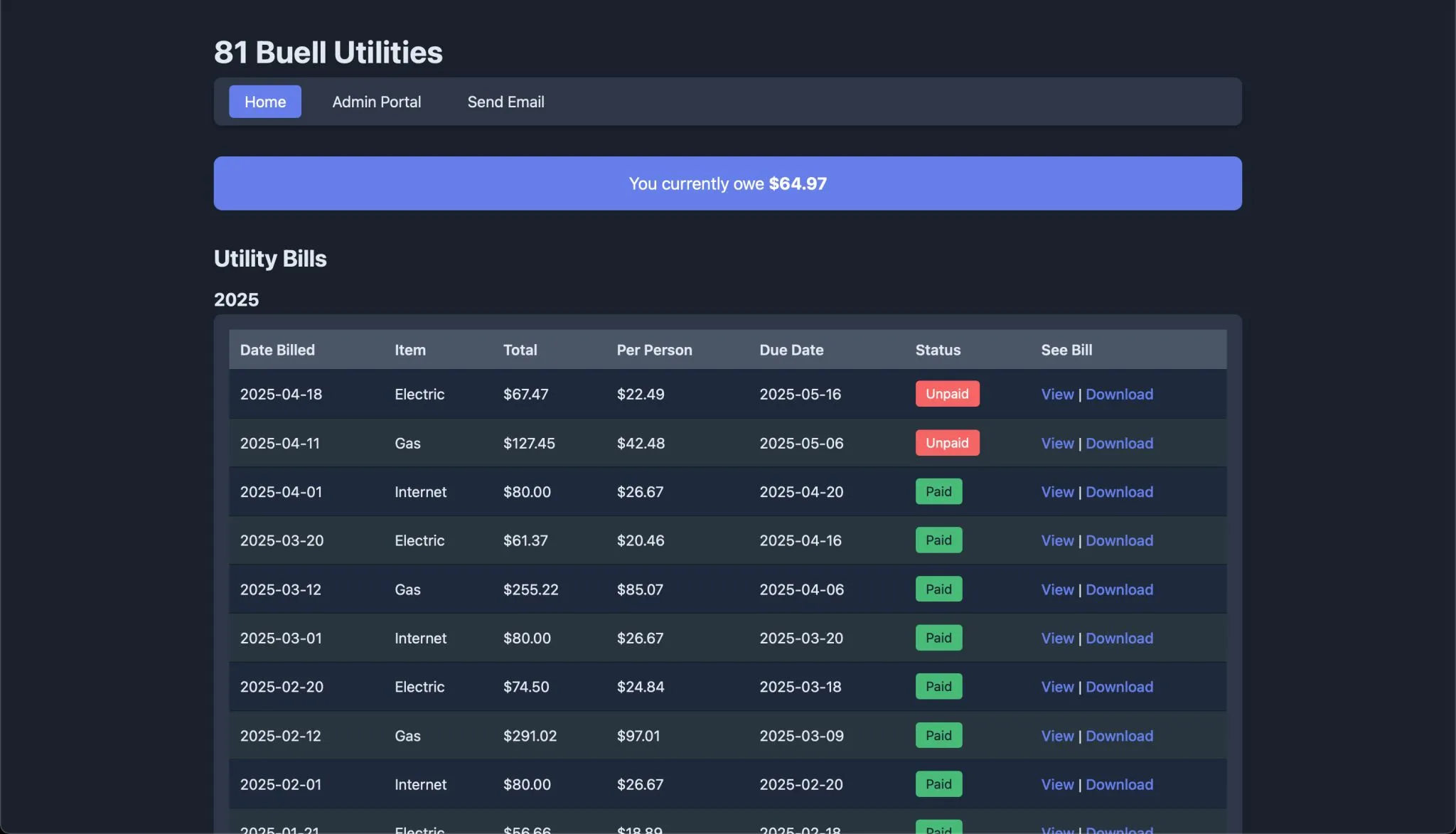Select the 2025-02-12 date billed cell
The height and width of the screenshot is (834, 1456).
coord(280,736)
